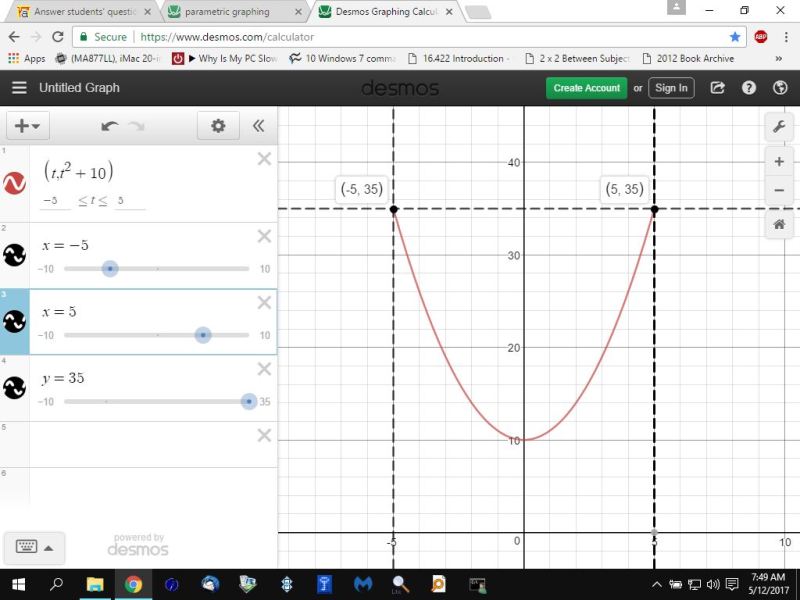The width and height of the screenshot is (800, 600).
Task: Open the ABP extension icon
Action: click(761, 37)
